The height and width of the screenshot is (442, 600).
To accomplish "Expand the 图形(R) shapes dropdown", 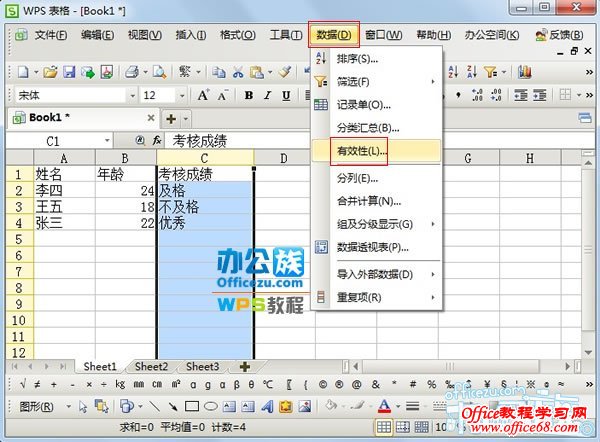I will pos(68,406).
